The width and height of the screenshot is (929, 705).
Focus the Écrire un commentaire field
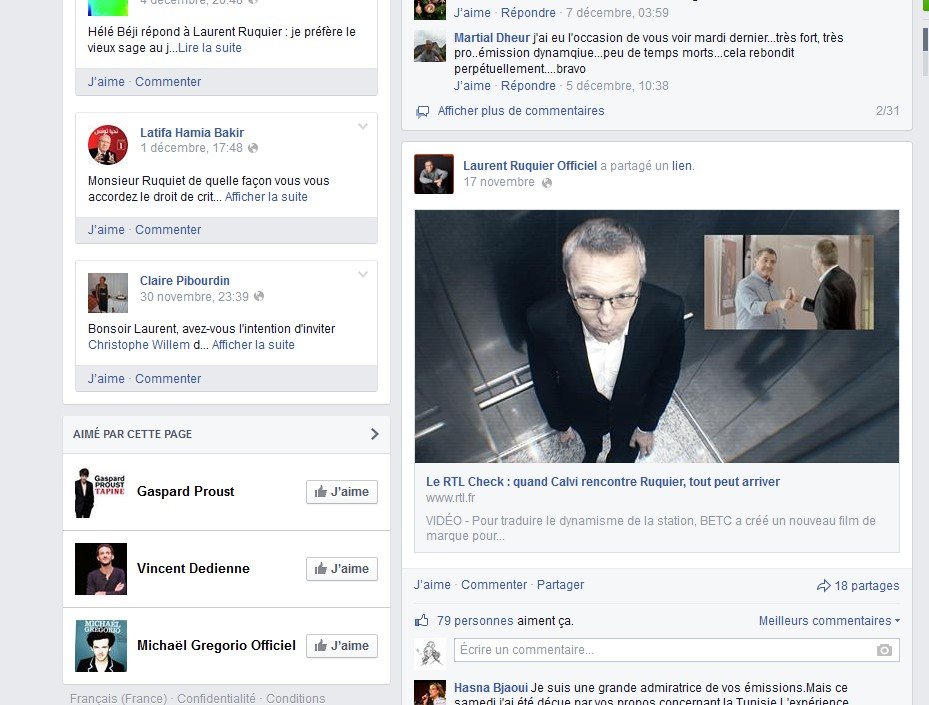point(677,650)
